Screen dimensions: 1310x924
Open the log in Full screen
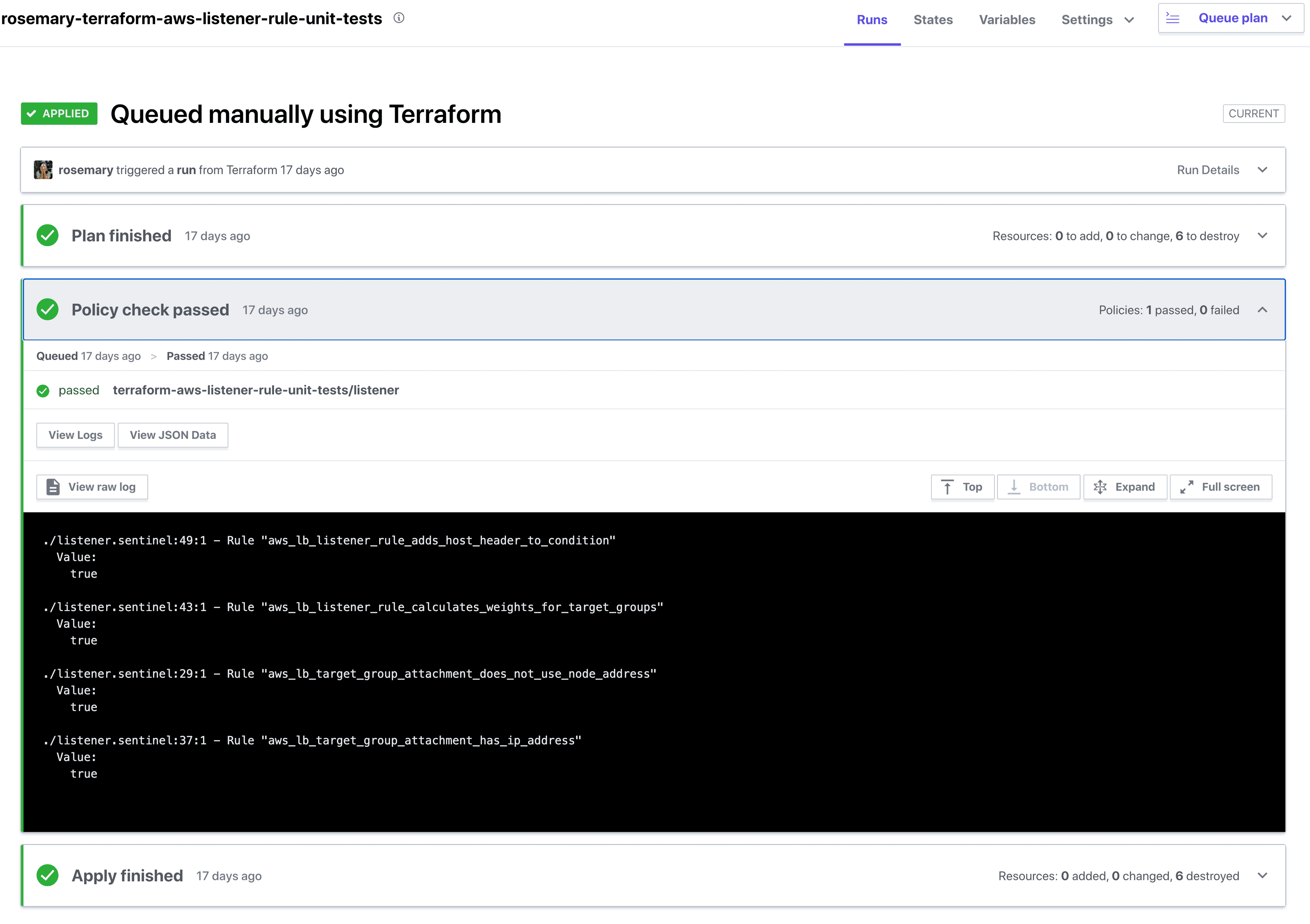pyautogui.click(x=1220, y=487)
